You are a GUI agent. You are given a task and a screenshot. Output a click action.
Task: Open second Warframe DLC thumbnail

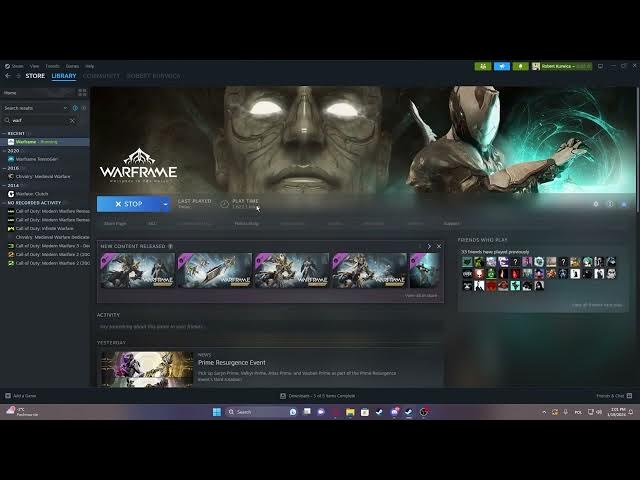click(215, 270)
